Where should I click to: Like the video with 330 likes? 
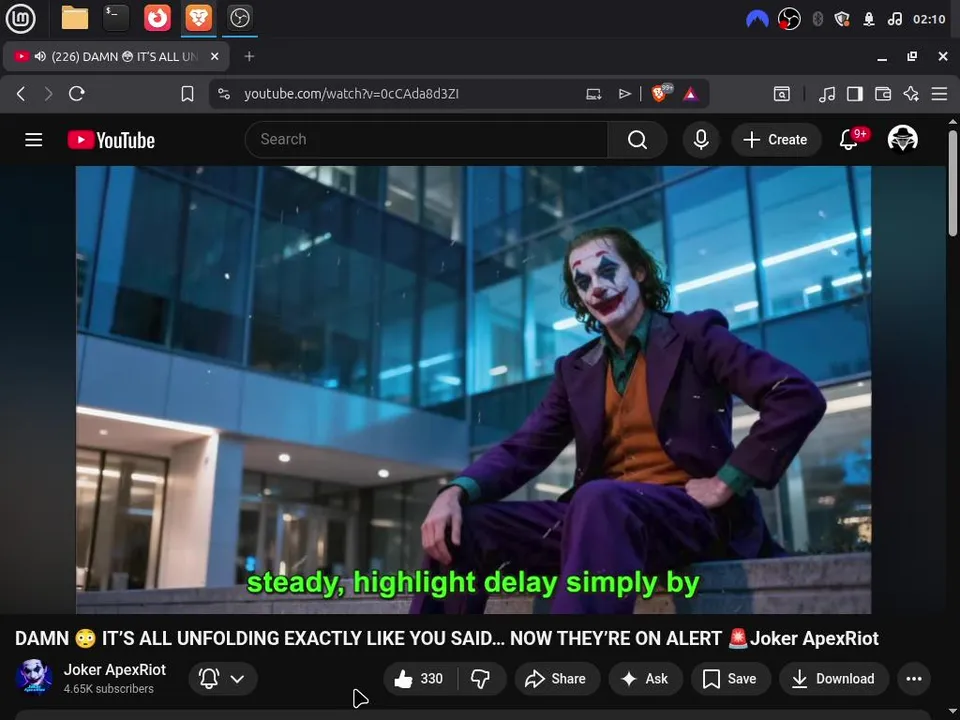click(x=419, y=678)
